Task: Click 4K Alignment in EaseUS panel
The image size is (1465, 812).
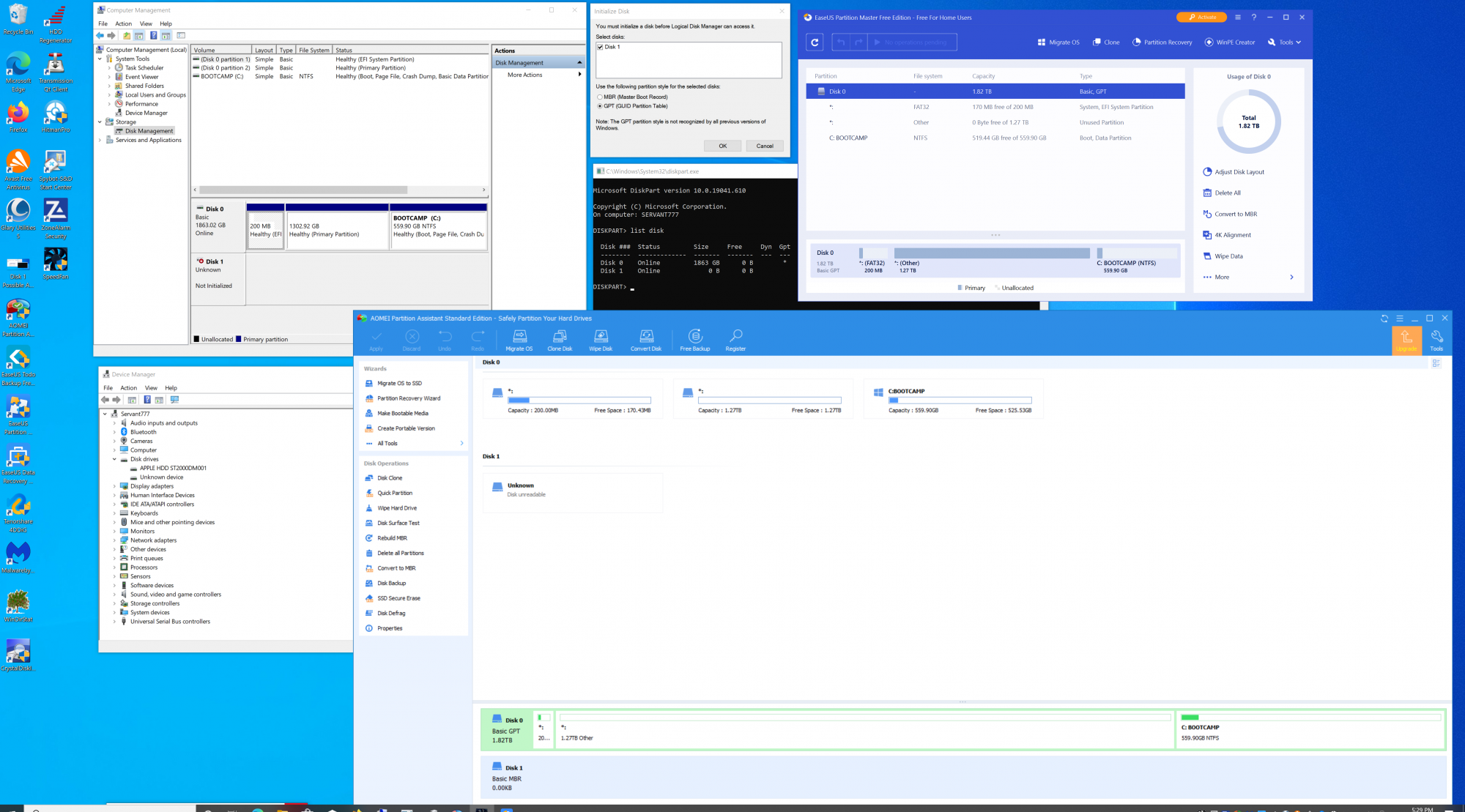Action: point(1227,235)
